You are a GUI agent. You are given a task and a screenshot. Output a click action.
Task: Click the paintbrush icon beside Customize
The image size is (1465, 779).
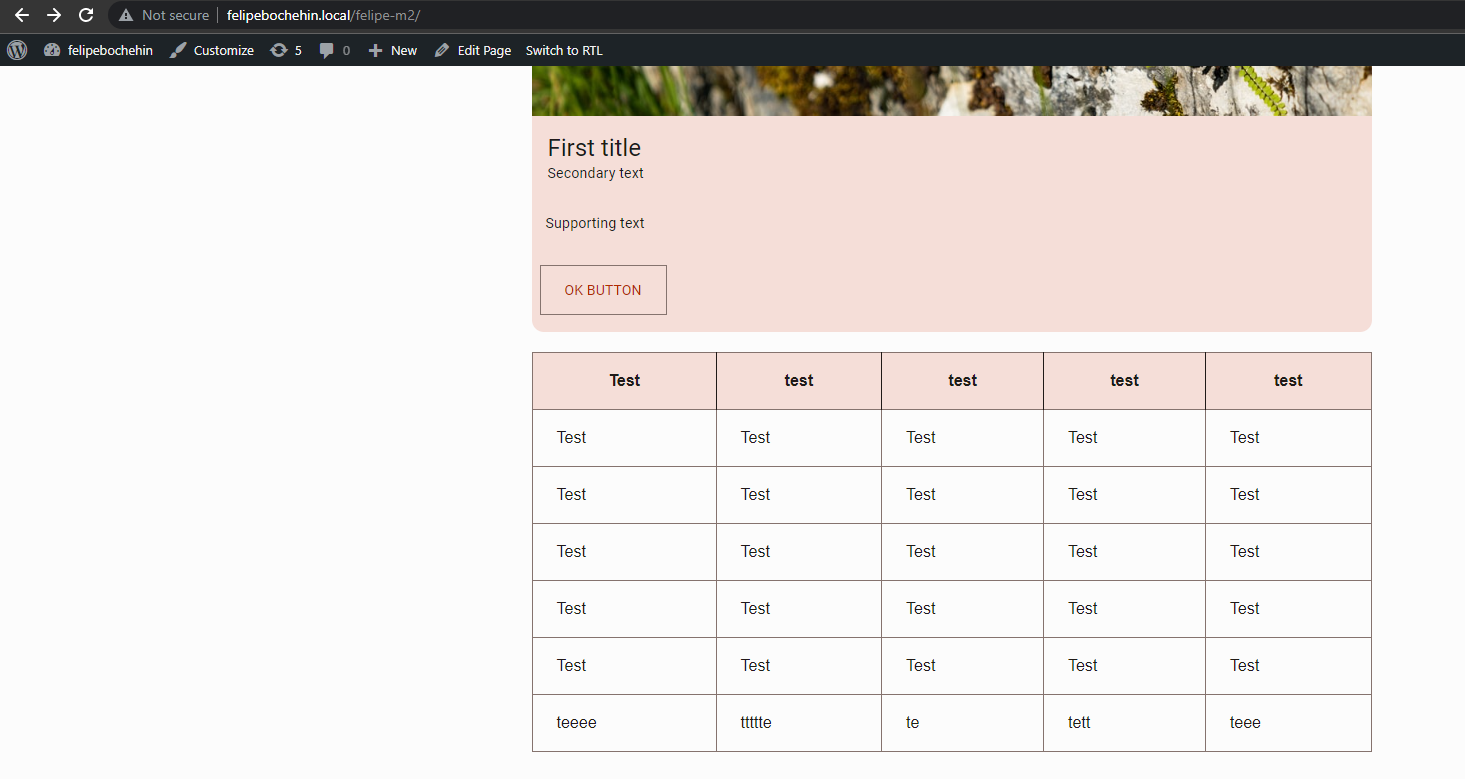click(x=177, y=50)
